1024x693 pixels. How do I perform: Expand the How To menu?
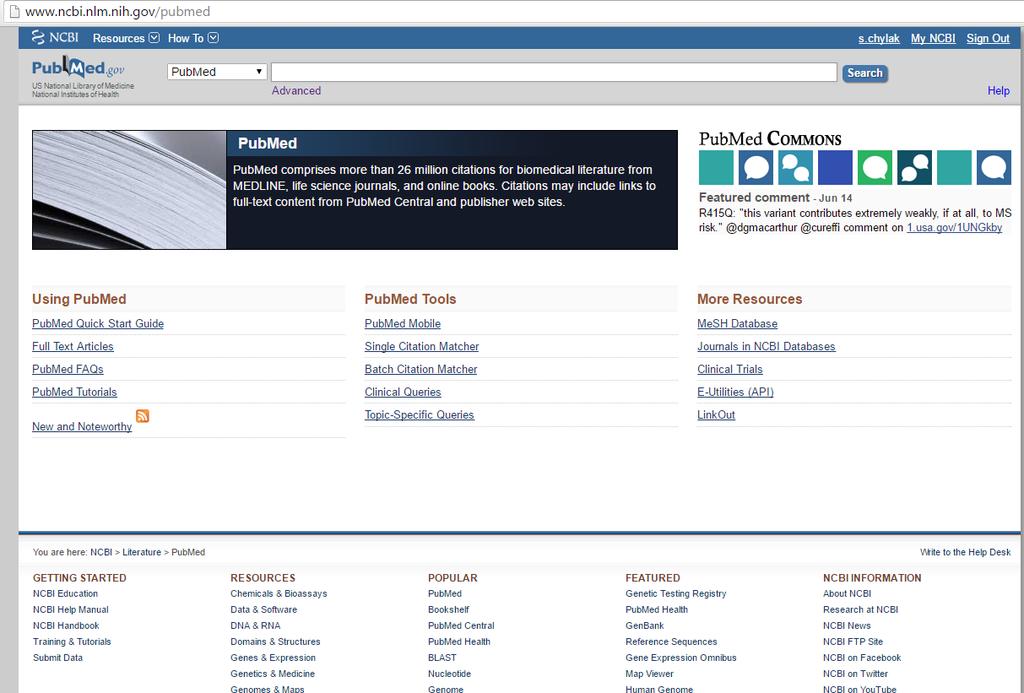[x=193, y=38]
